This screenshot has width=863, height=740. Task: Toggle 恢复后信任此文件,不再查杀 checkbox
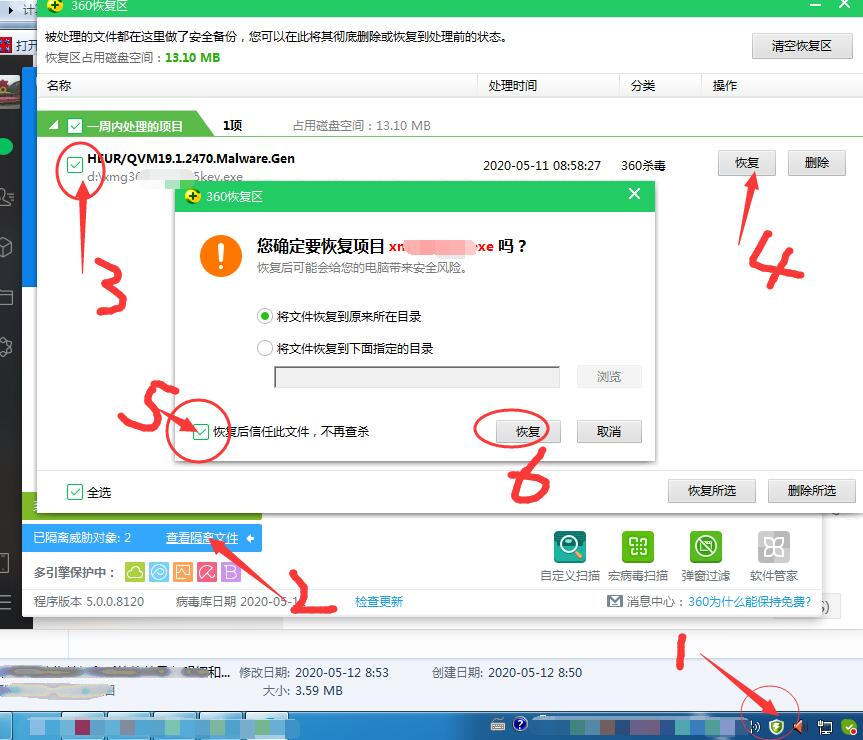click(200, 432)
